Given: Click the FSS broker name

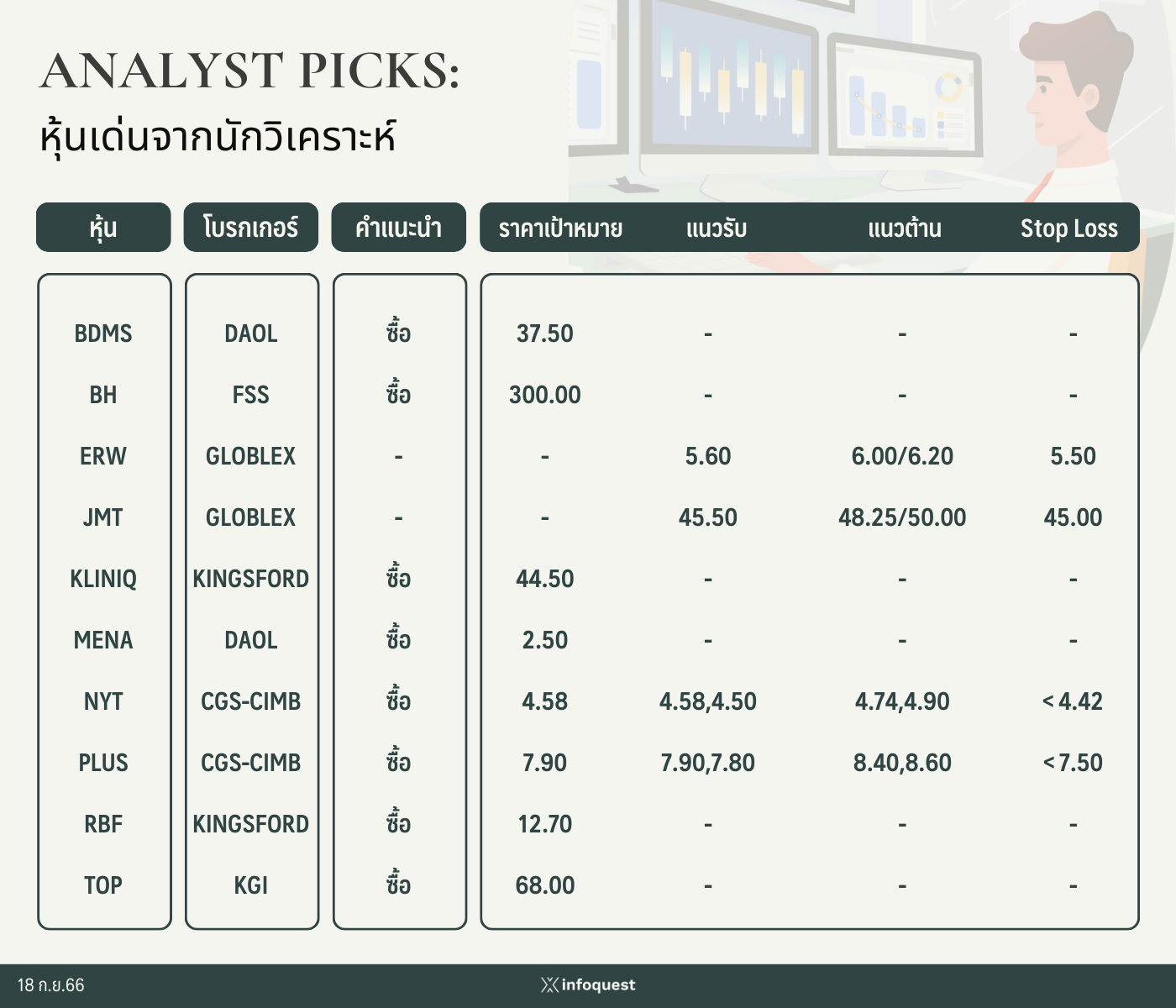Looking at the screenshot, I should (x=251, y=395).
